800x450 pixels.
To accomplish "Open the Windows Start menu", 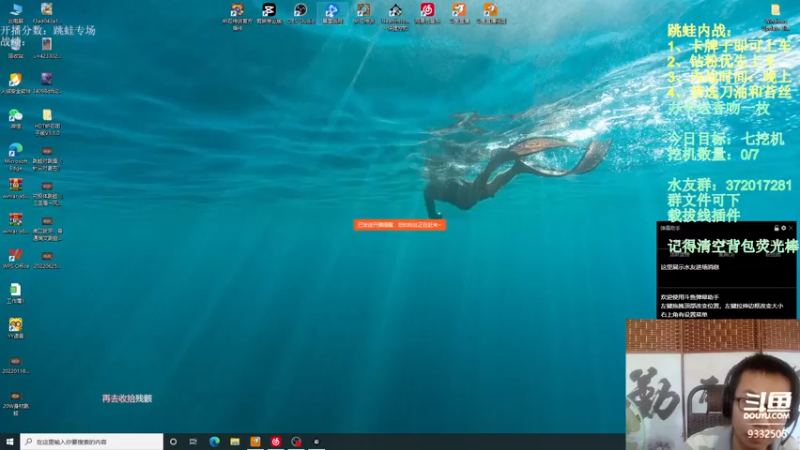I will (10, 442).
